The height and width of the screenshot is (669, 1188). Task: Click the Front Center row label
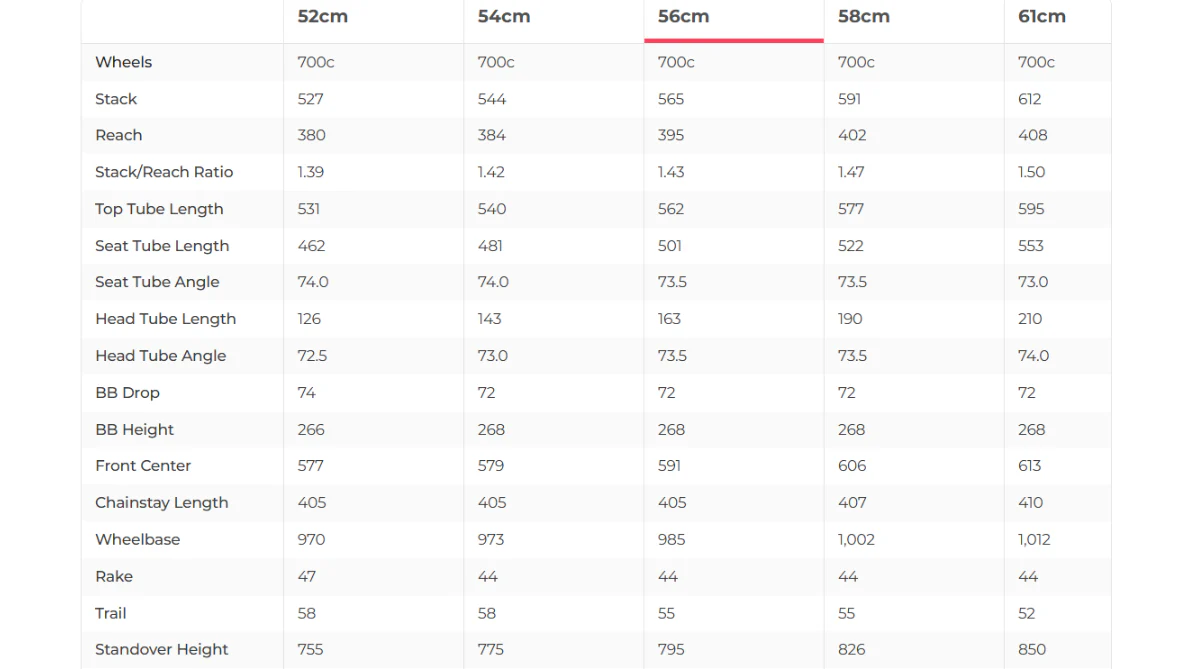(x=143, y=466)
